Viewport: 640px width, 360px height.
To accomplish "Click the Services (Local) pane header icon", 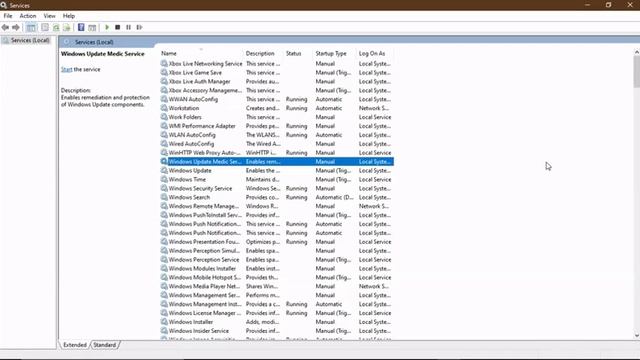I will [x=67, y=42].
